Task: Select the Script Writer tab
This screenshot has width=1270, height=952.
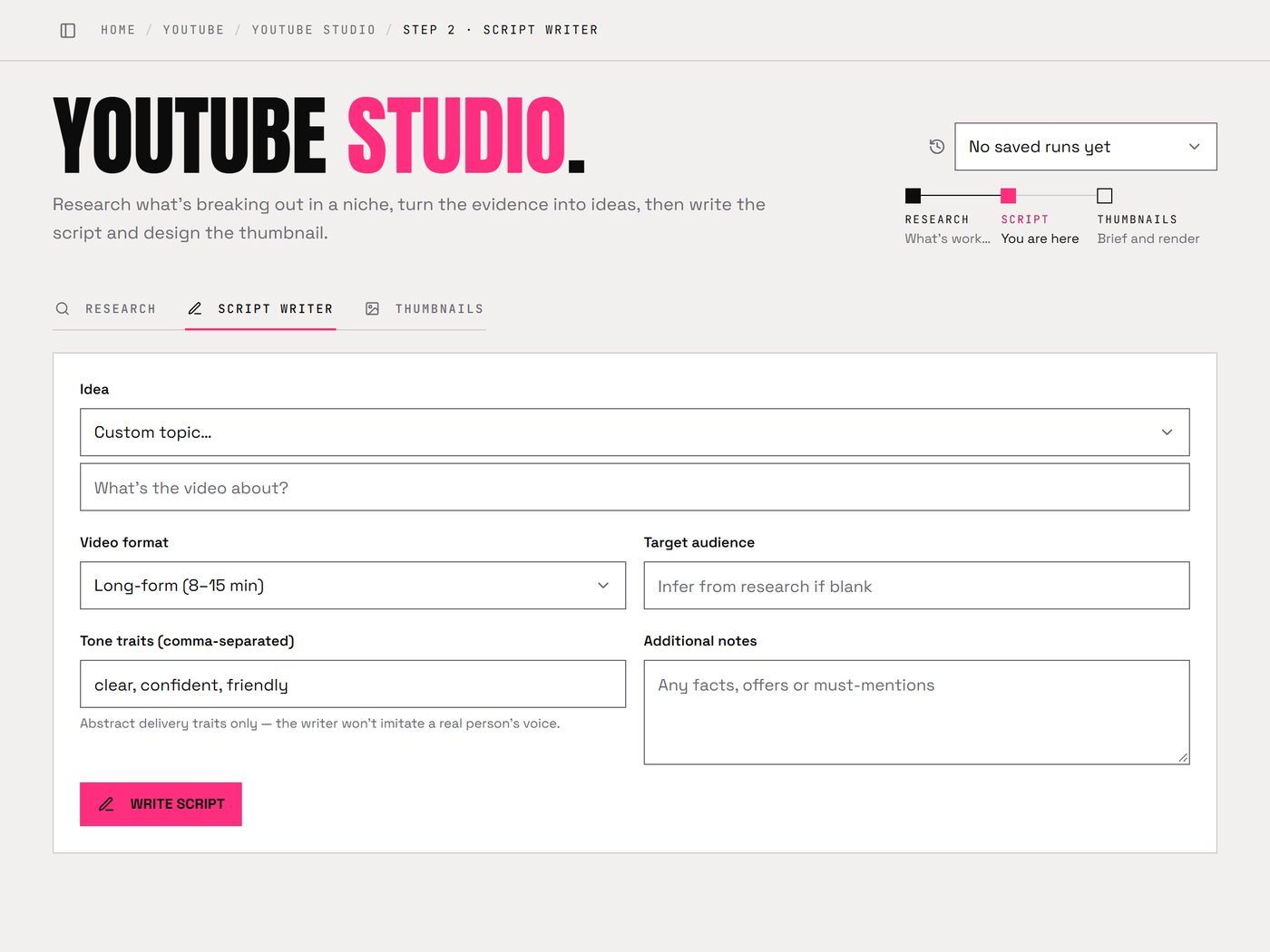Action: click(x=260, y=308)
